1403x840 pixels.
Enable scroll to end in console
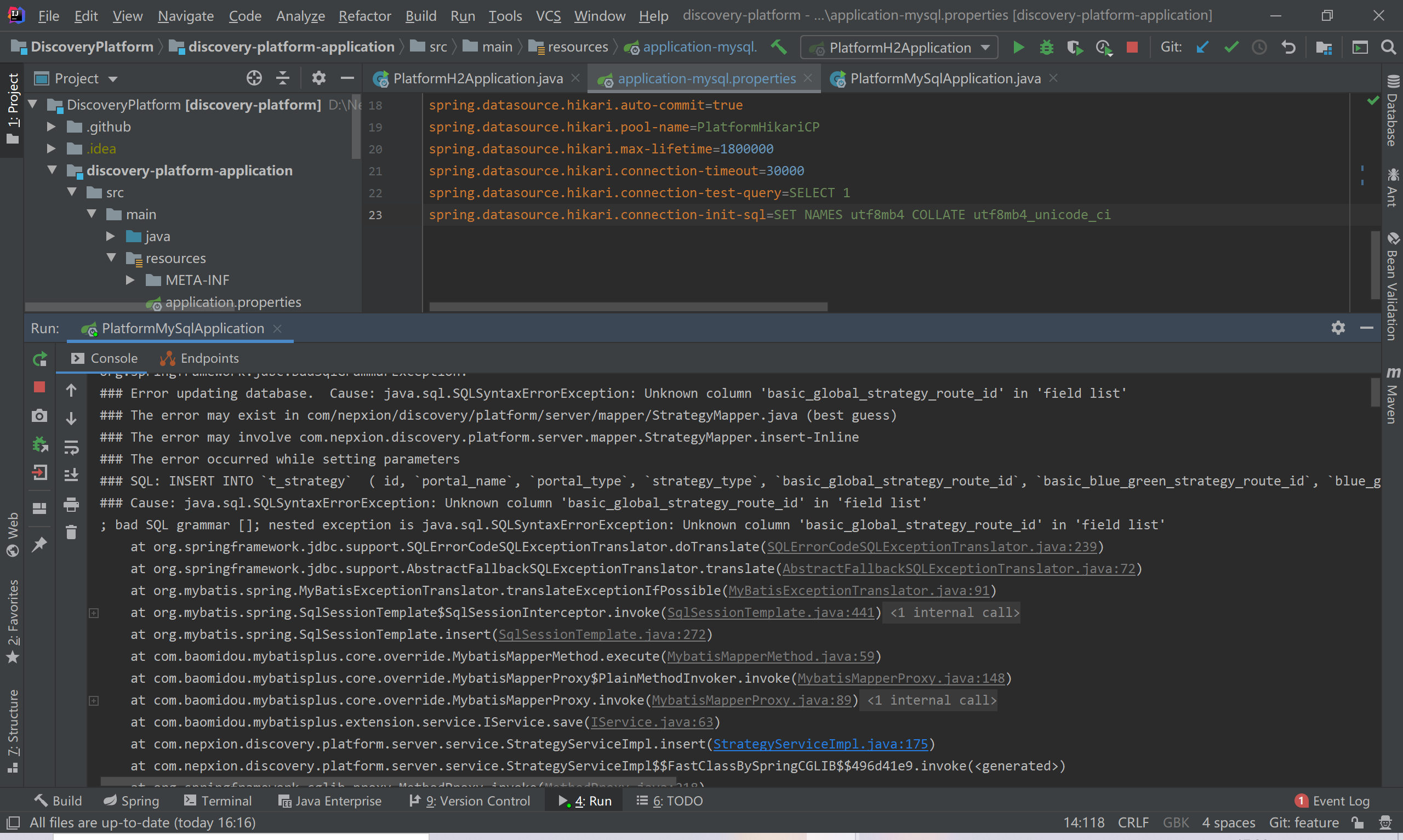72,475
